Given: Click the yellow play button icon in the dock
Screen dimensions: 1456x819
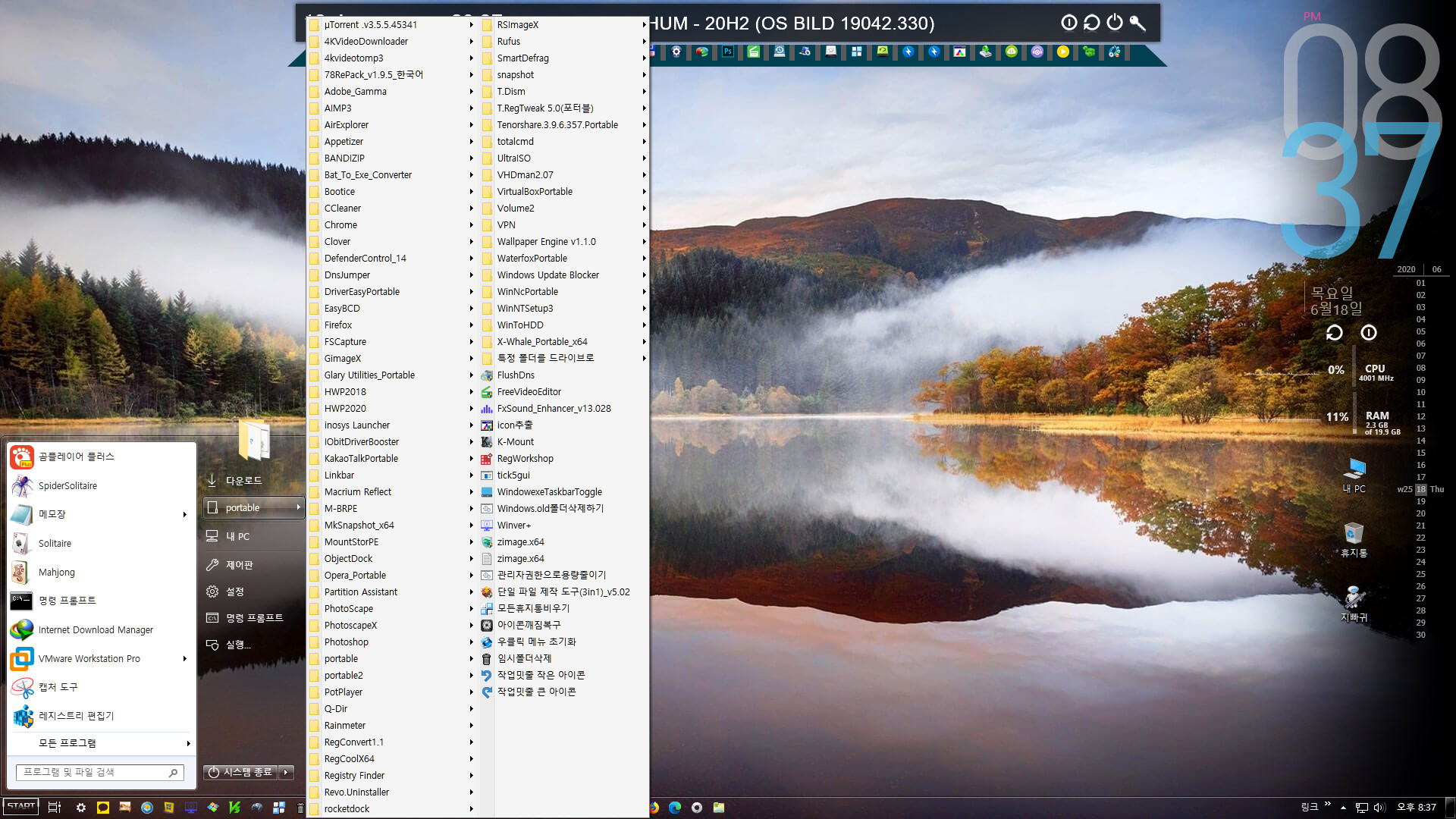Looking at the screenshot, I should click(x=1063, y=52).
